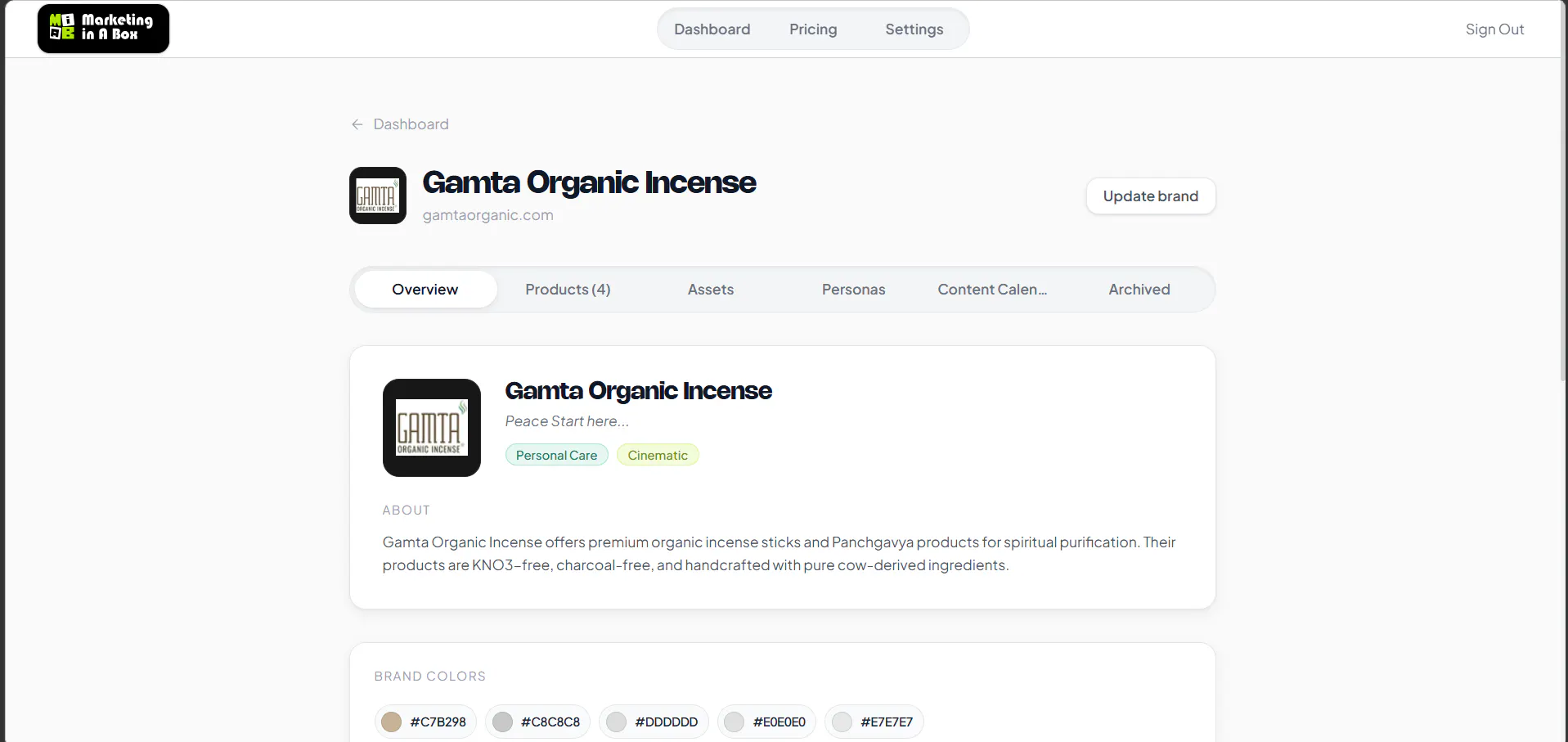Click the Marketing in A Box logo

tap(103, 29)
